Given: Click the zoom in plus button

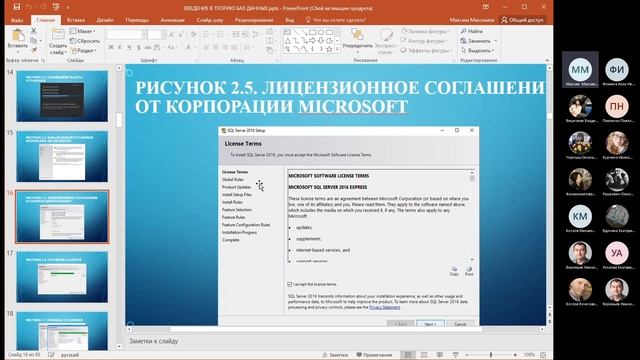Looking at the screenshot, I should pyautogui.click(x=515, y=355).
